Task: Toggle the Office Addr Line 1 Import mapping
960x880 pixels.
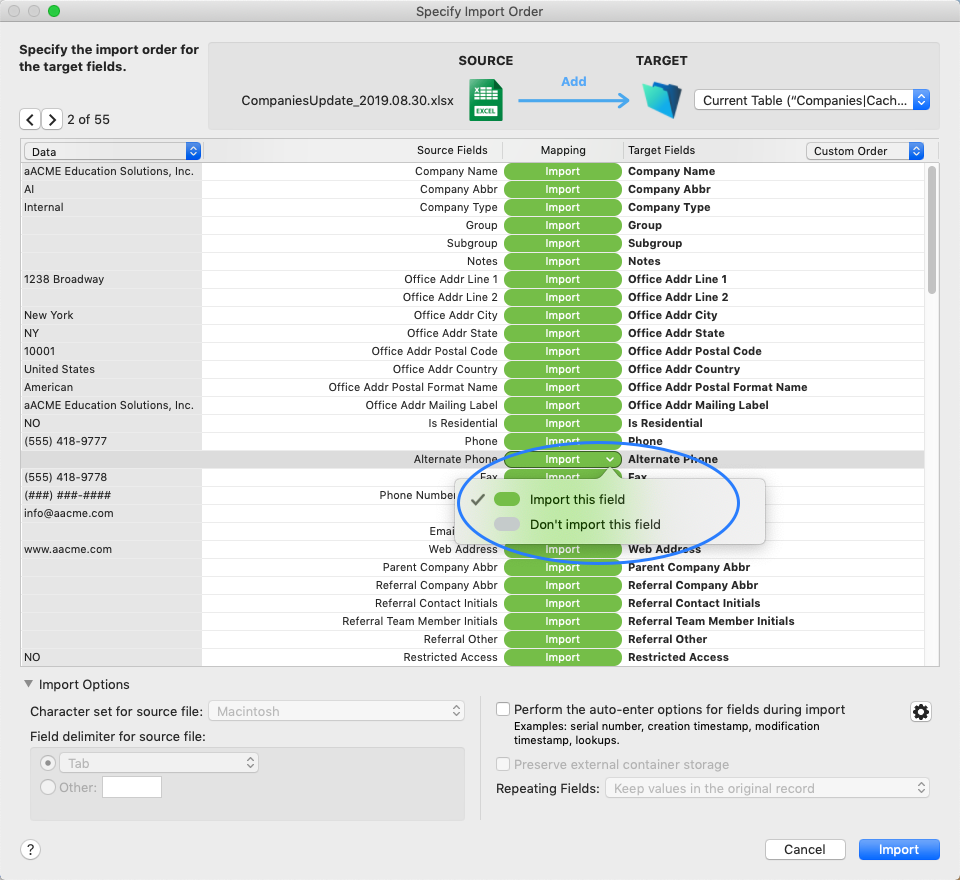Action: [563, 279]
